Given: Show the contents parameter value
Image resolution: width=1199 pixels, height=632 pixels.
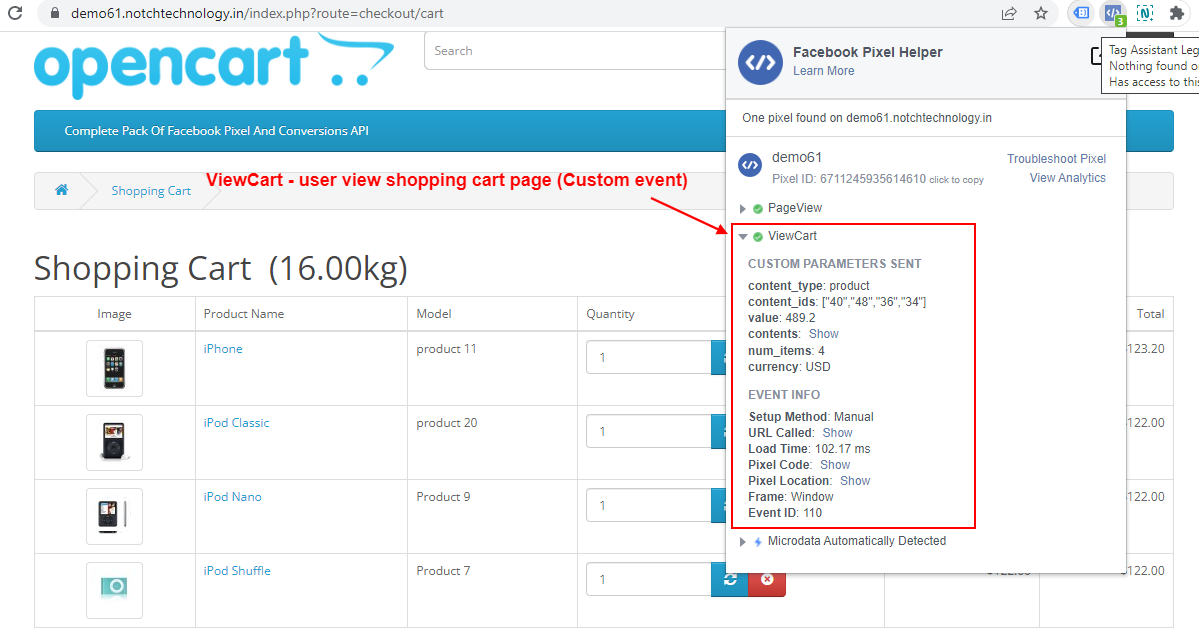Looking at the screenshot, I should [x=824, y=334].
